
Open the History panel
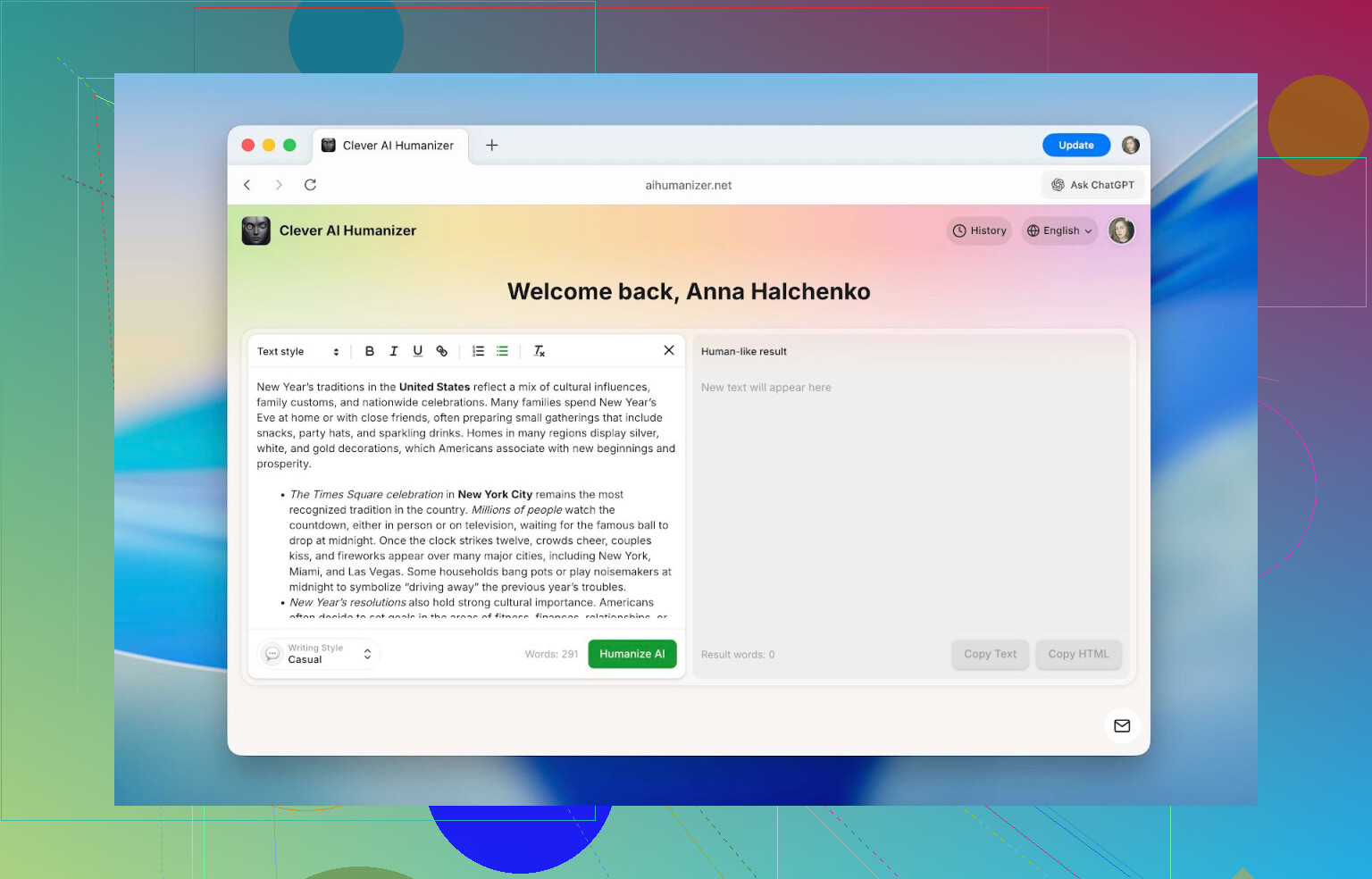coord(979,230)
